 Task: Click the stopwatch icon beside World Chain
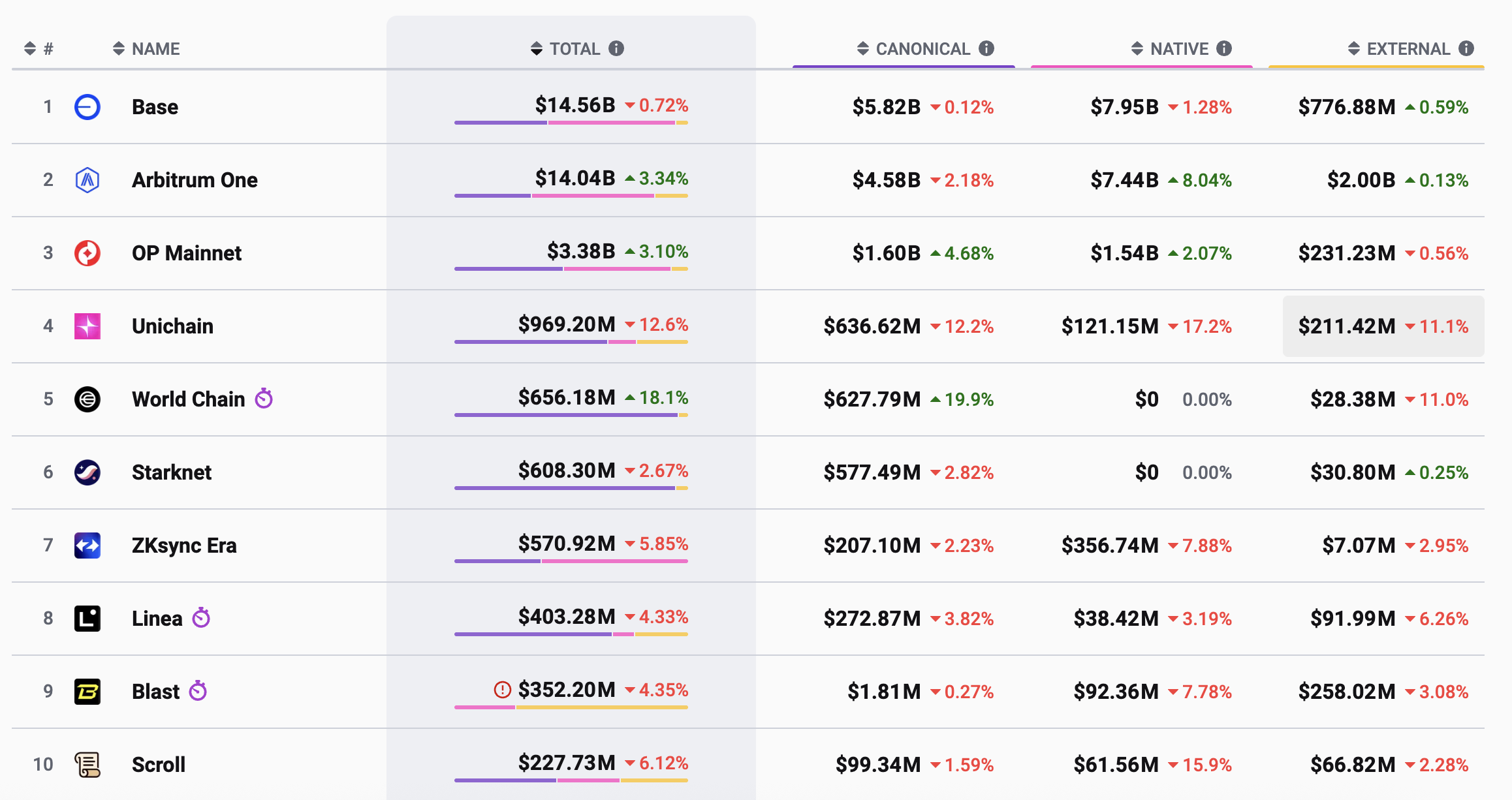click(264, 398)
